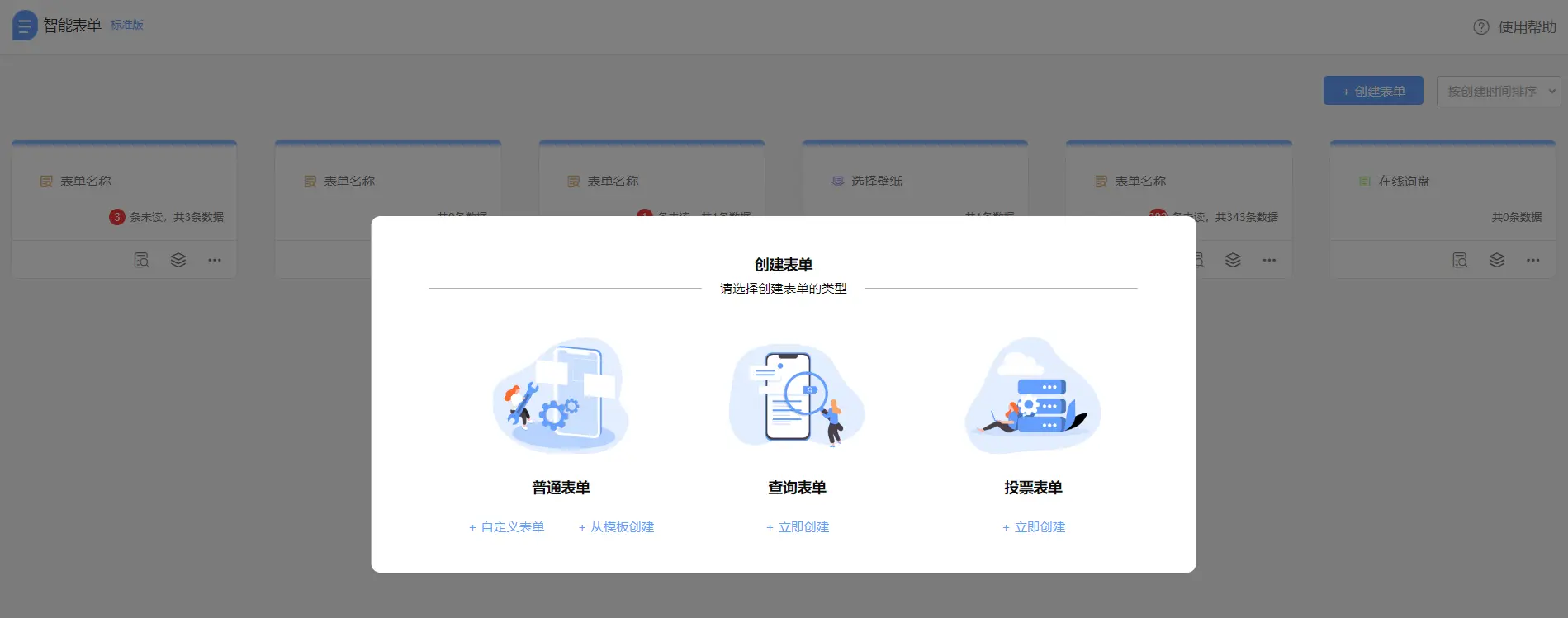Open the 选择壁纸 form card

876,182
